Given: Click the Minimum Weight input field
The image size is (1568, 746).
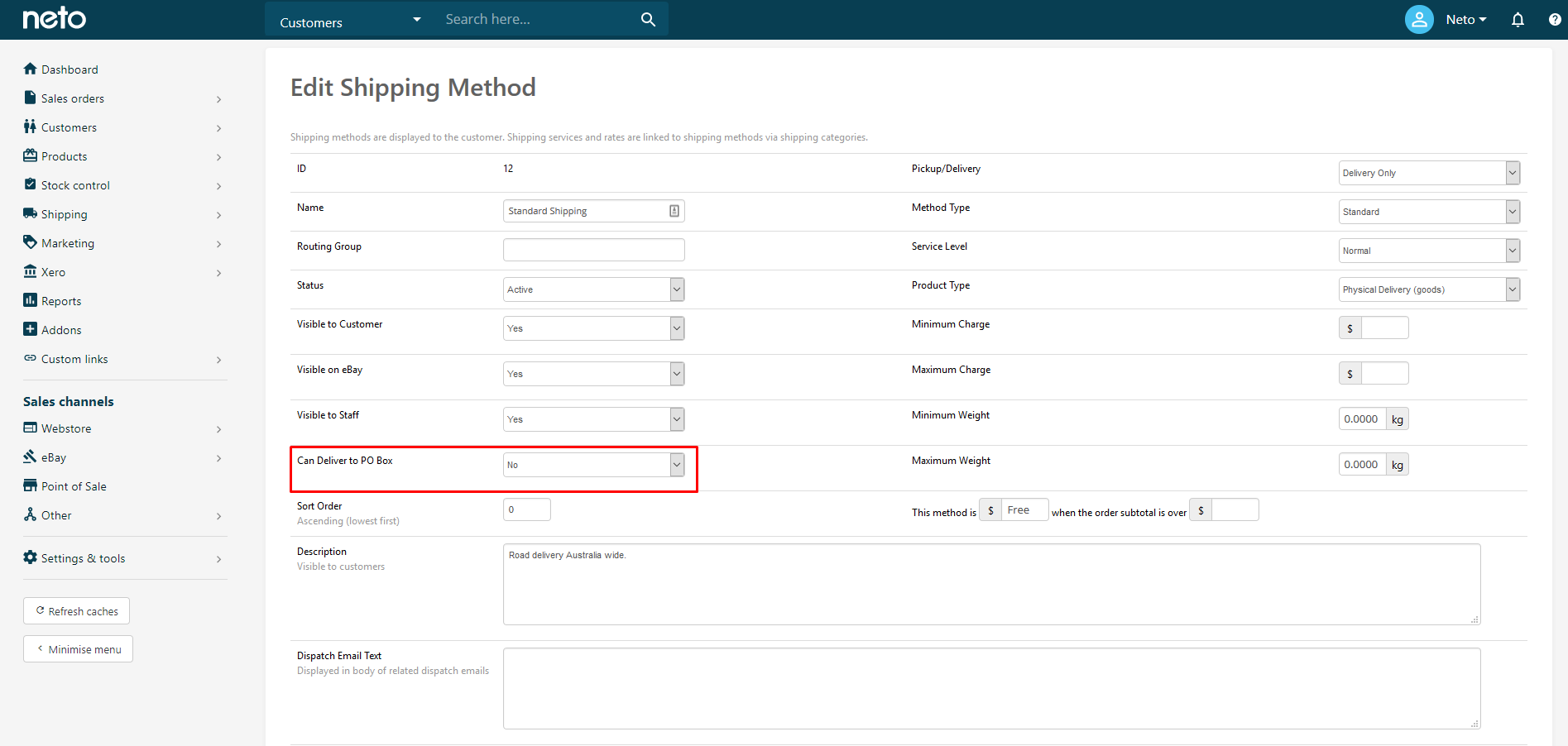Looking at the screenshot, I should (x=1362, y=419).
